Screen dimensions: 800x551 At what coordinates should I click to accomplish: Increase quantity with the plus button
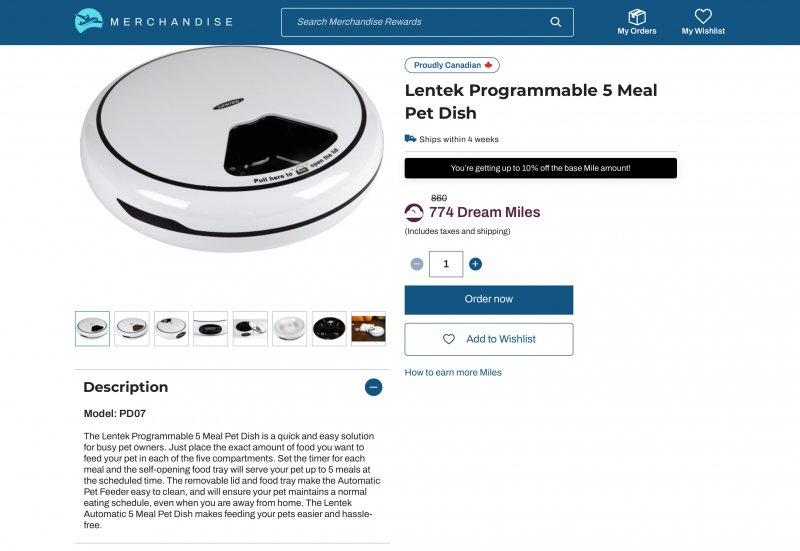pos(475,264)
